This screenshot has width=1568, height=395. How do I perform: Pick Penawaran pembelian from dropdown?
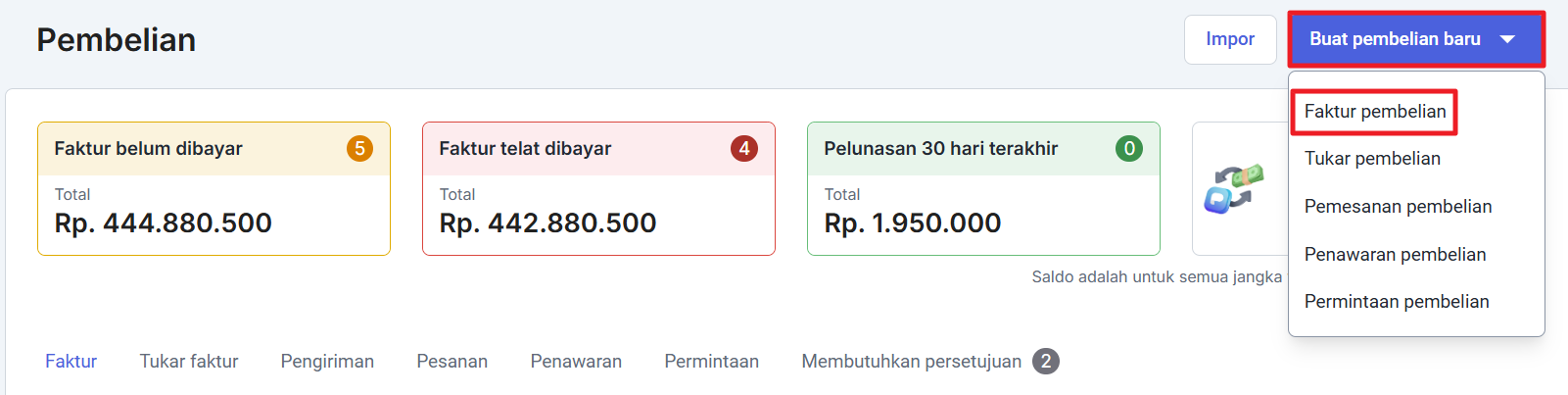click(x=1395, y=255)
